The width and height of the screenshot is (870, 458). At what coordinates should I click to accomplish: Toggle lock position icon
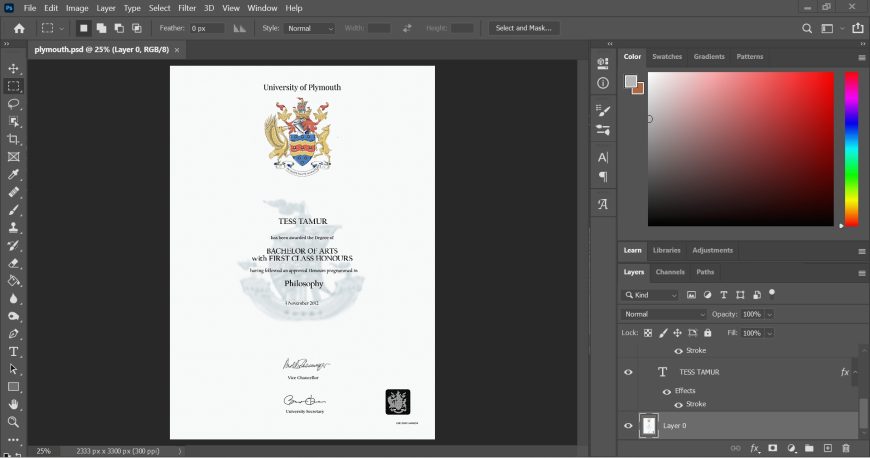click(x=677, y=333)
